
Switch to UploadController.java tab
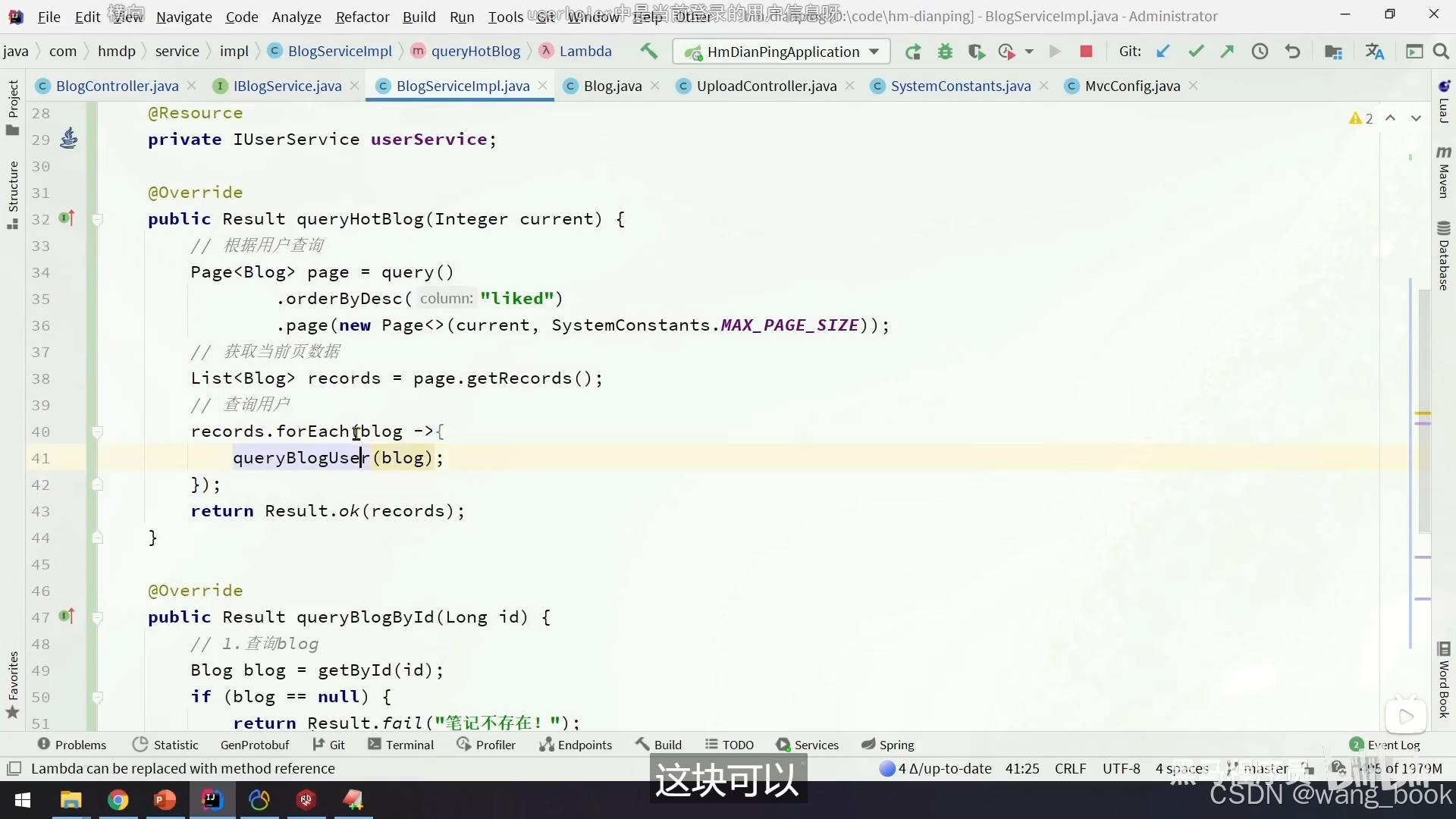click(766, 86)
